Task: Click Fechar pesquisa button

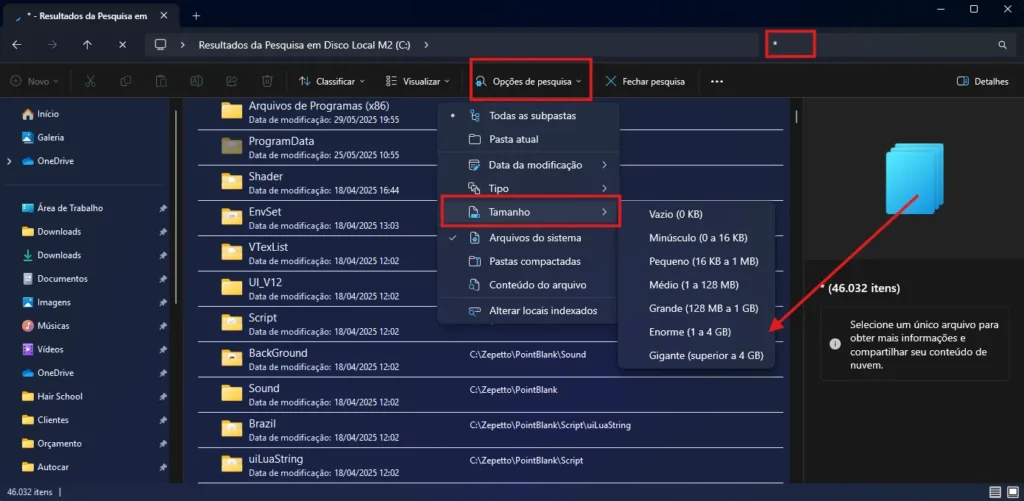Action: tap(645, 82)
